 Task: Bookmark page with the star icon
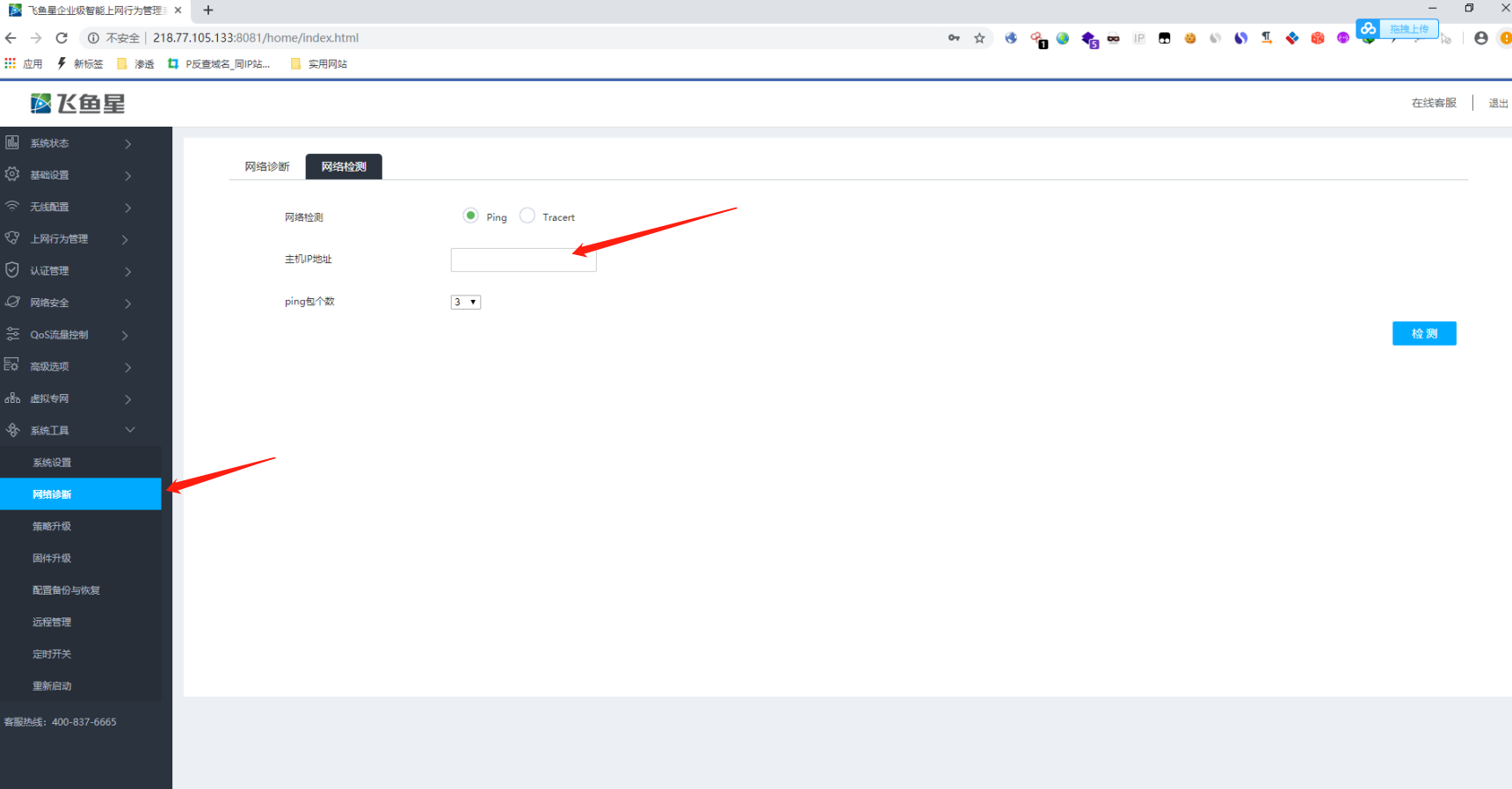pos(979,38)
